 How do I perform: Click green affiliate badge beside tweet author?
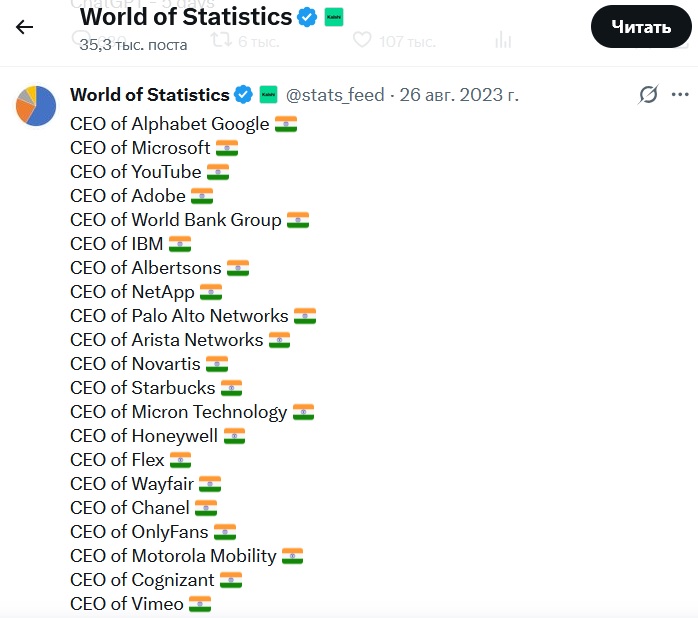268,94
